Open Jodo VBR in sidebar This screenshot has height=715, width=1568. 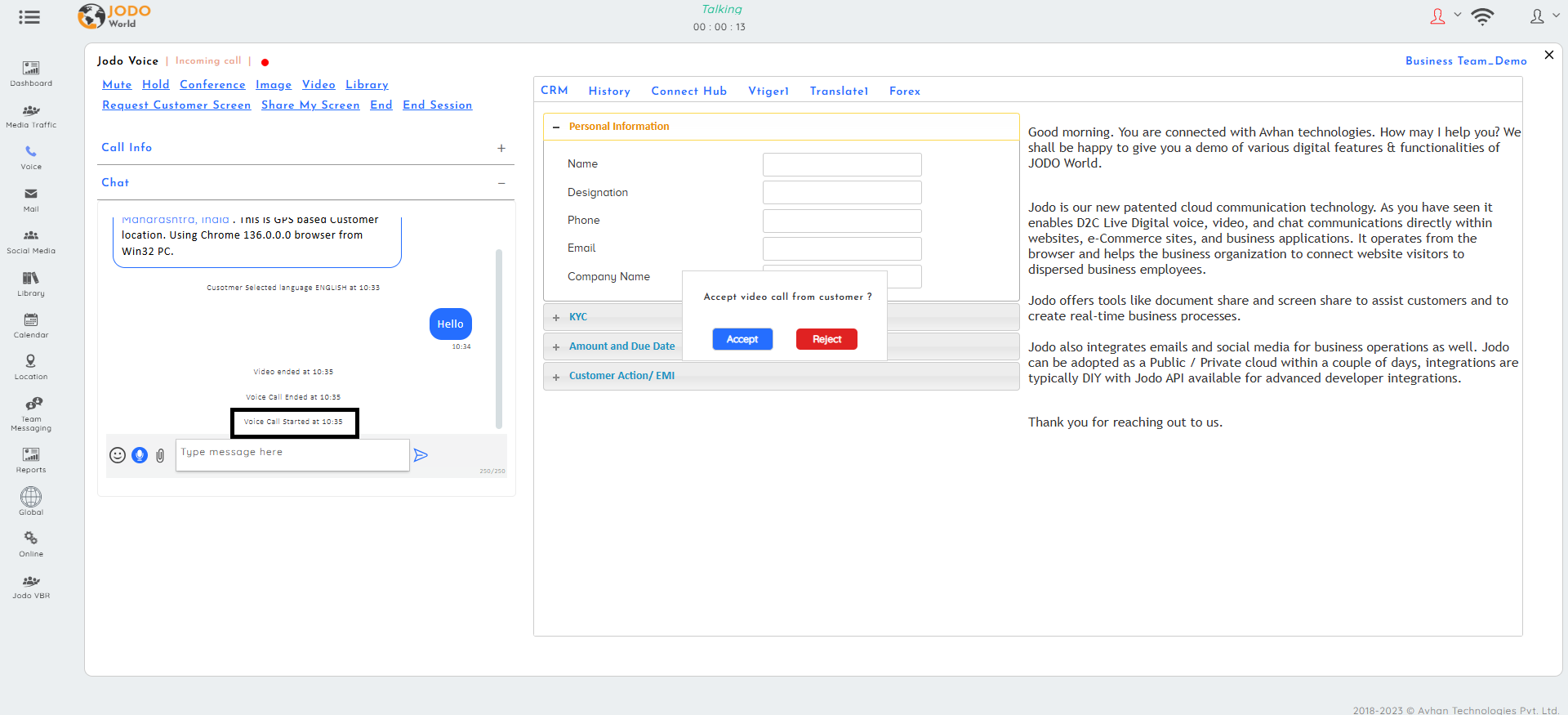point(31,586)
